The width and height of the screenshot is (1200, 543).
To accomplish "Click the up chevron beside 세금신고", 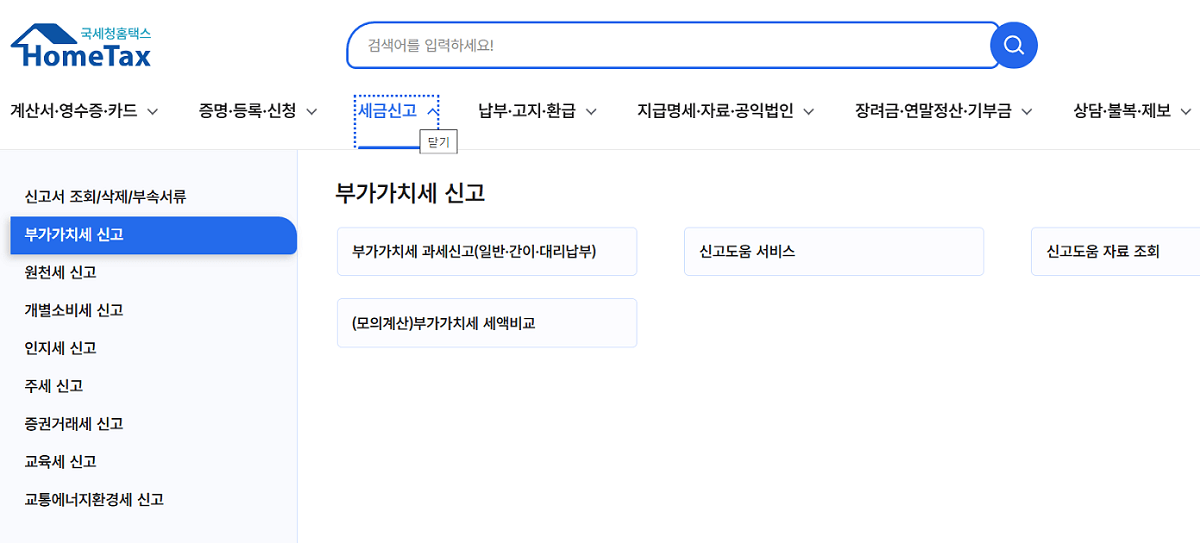I will point(431,112).
